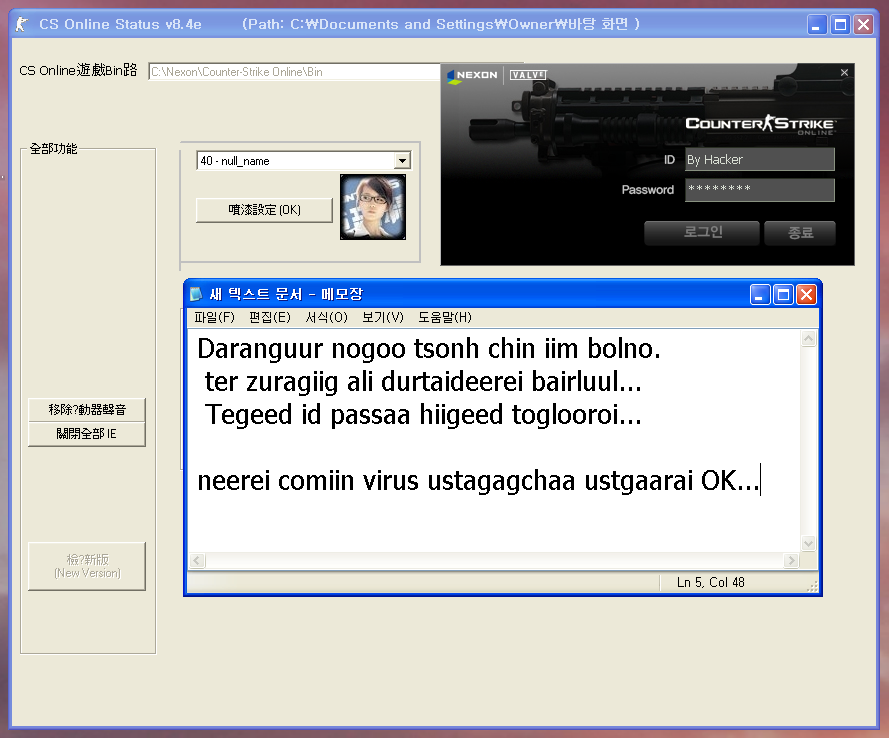The image size is (889, 738).
Task: Click Notepad vertical scrollbar up arrow
Action: [x=808, y=339]
